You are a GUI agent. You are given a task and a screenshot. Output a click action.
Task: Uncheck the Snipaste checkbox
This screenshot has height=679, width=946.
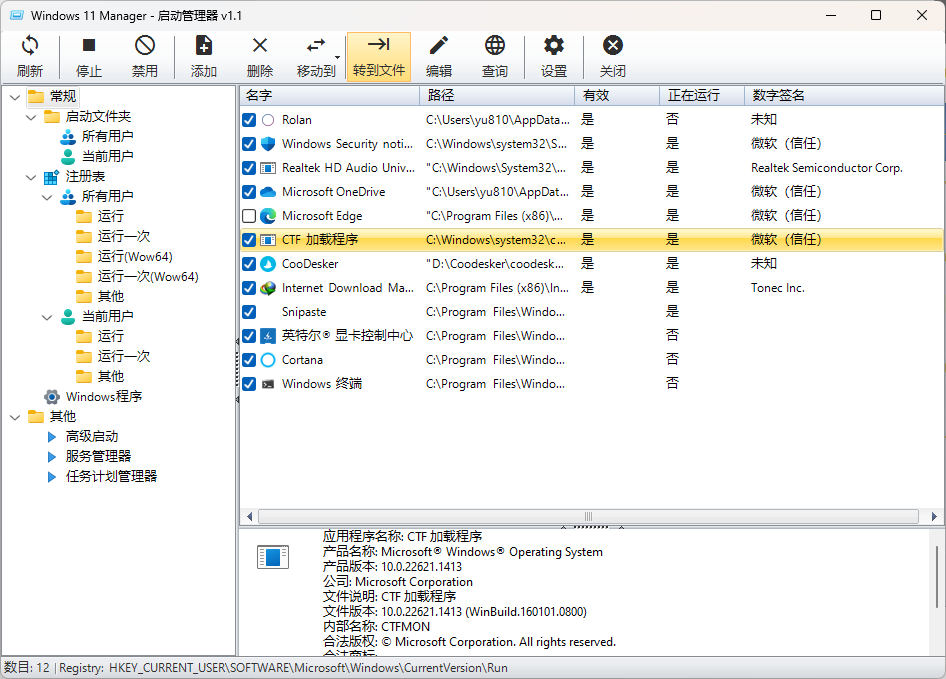coord(249,312)
